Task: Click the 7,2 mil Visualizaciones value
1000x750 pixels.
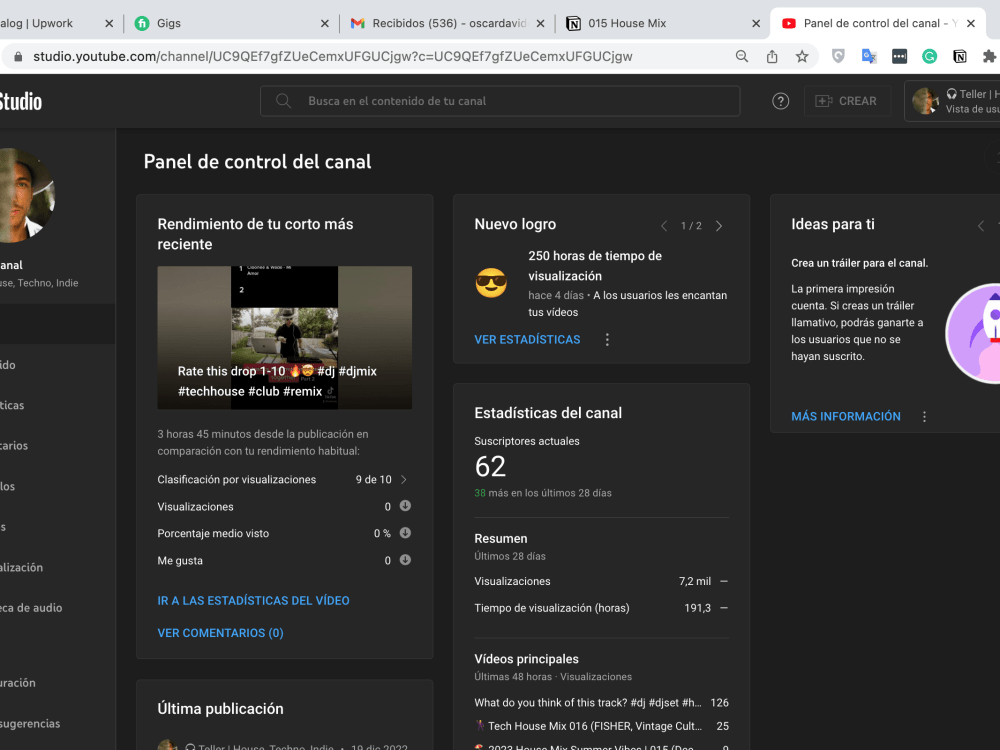Action: point(695,582)
